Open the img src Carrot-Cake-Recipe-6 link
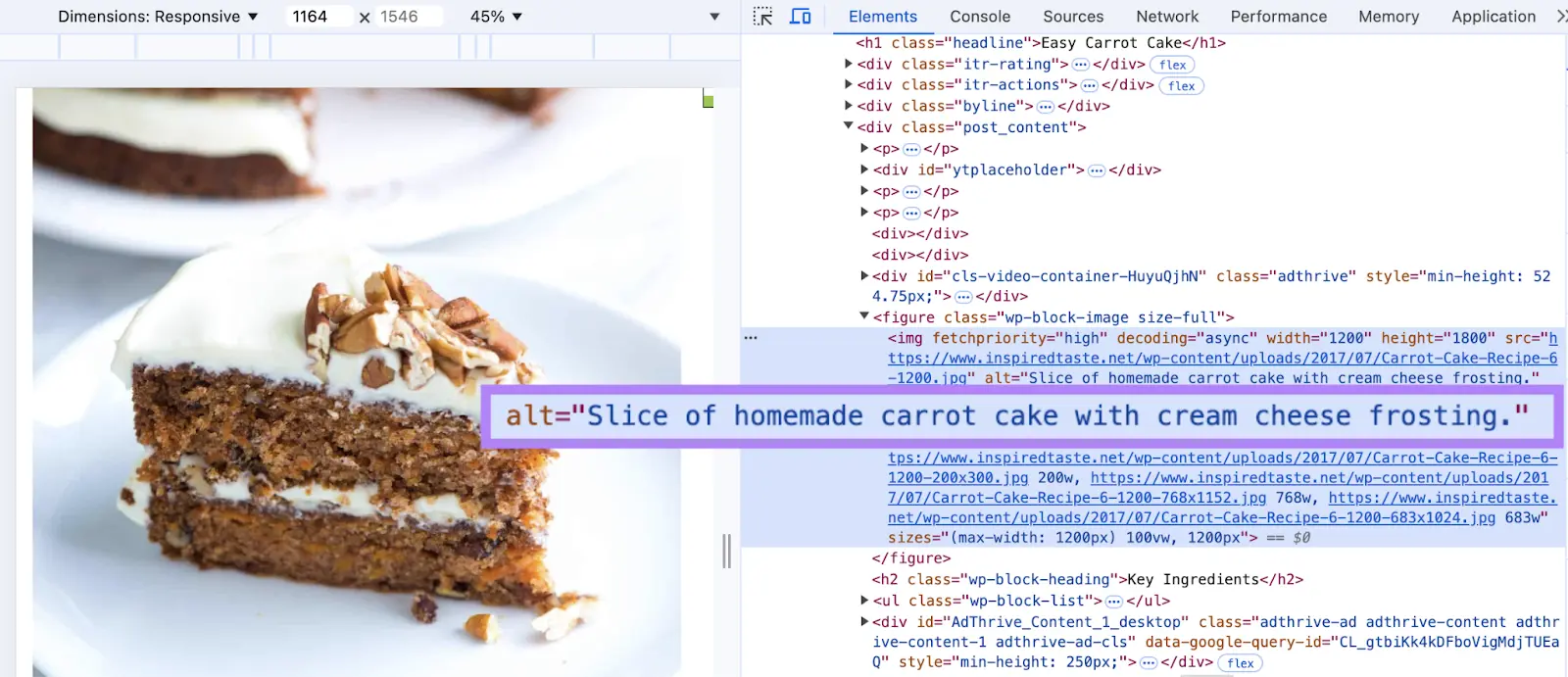Viewport: 1568px width, 677px height. tap(1223, 359)
